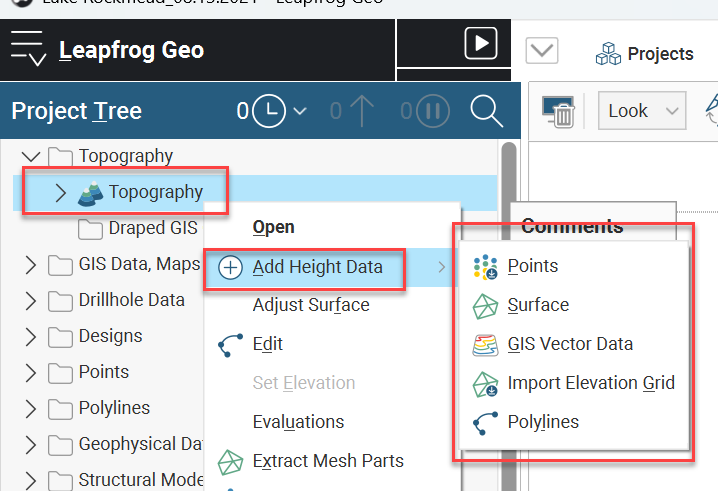This screenshot has height=491, width=718.
Task: Click Adjust Surface in context menu
Action: coord(311,305)
